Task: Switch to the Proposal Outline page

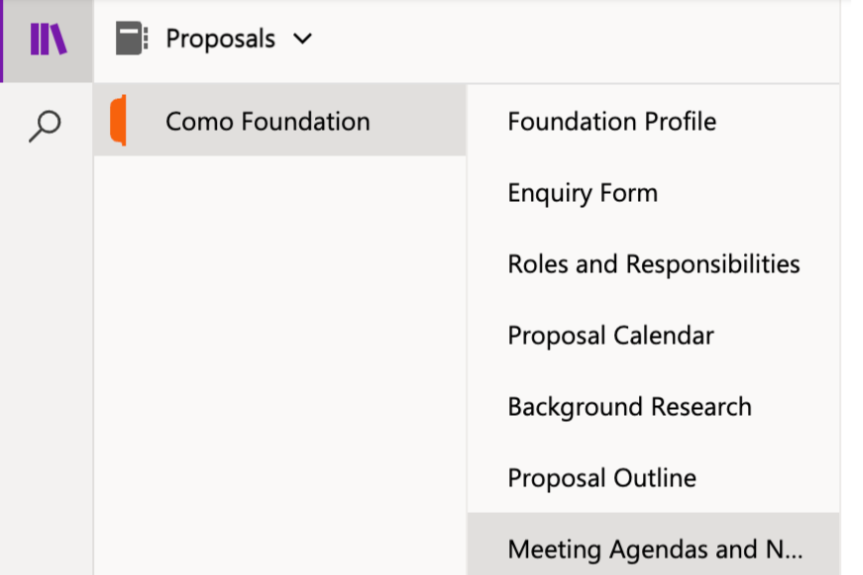Action: point(602,478)
